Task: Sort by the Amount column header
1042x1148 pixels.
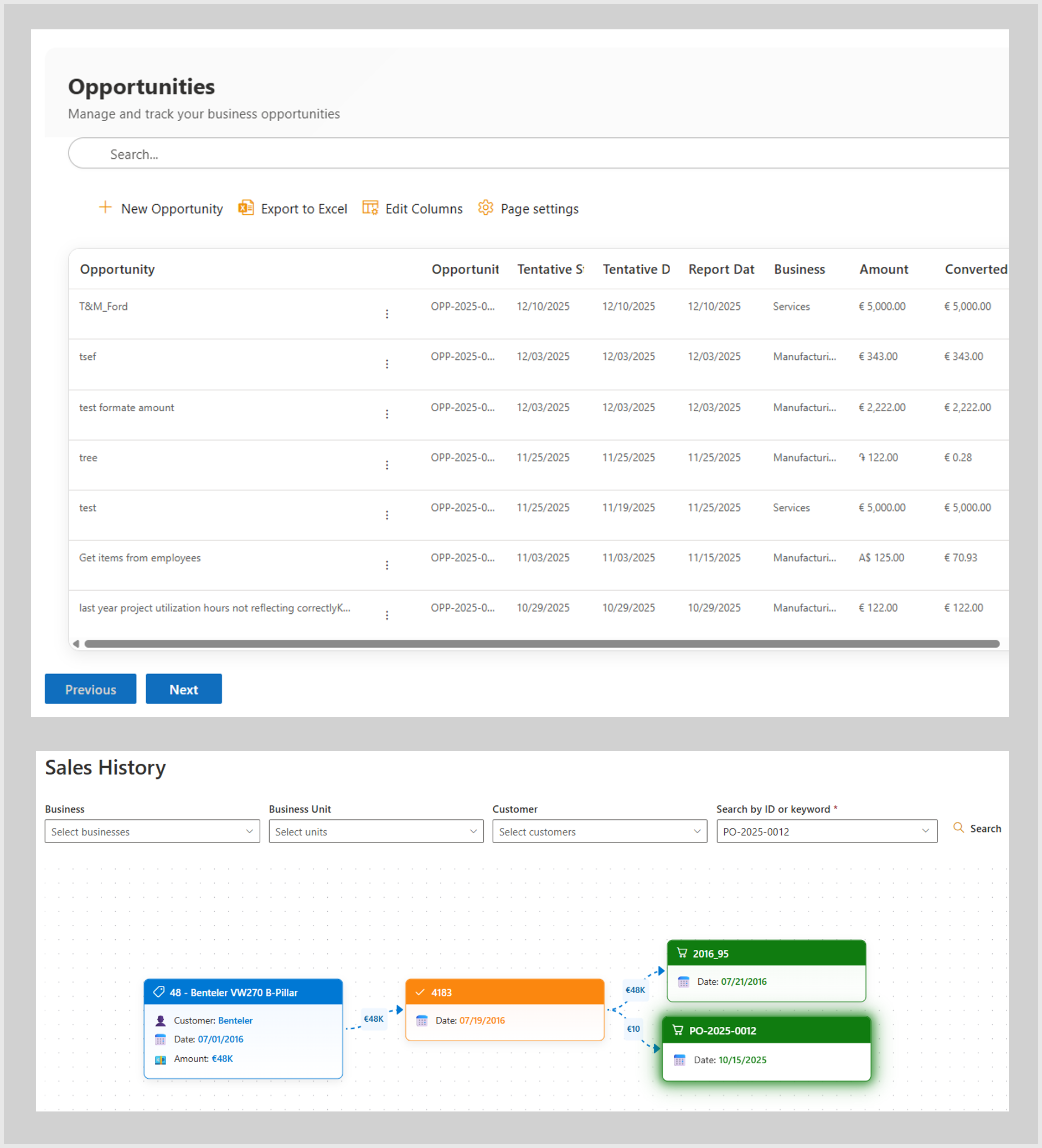Action: point(883,270)
